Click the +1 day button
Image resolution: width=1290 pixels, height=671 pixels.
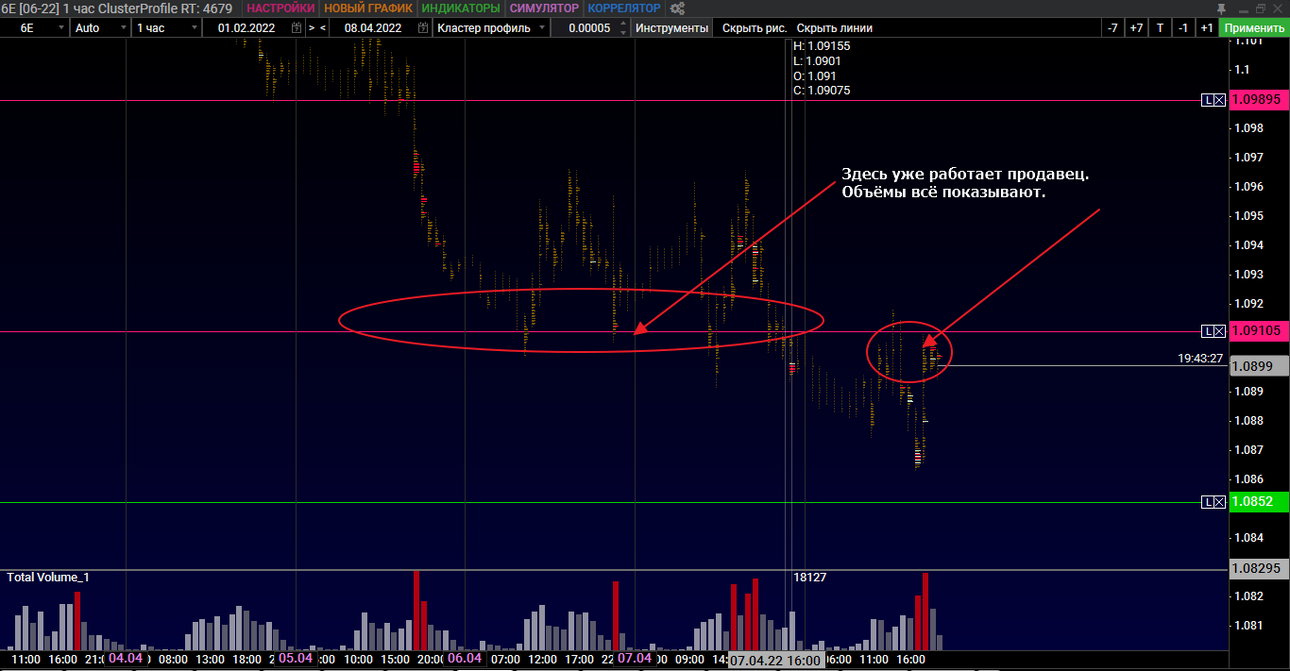click(1207, 28)
